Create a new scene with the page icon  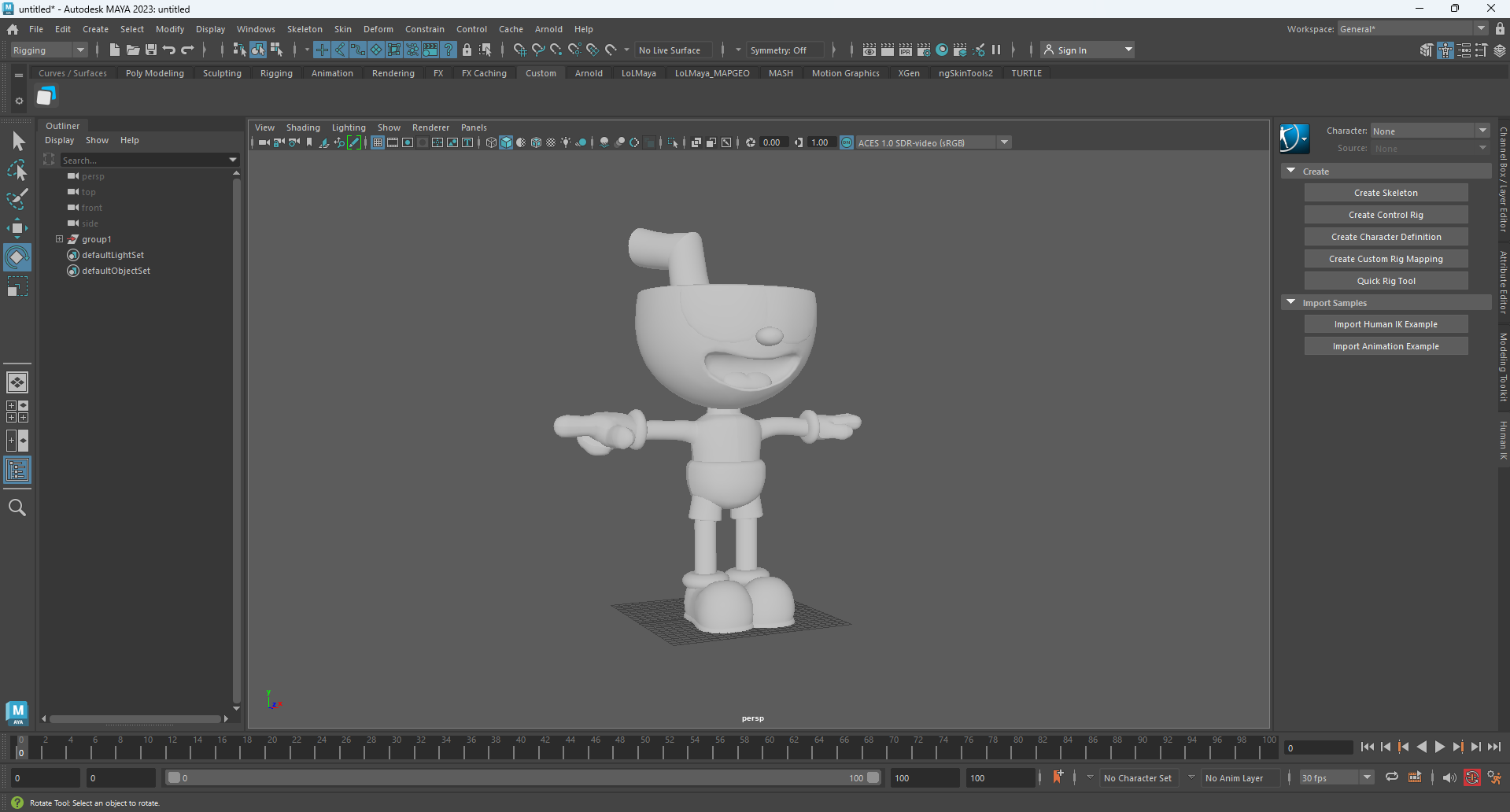click(x=115, y=50)
